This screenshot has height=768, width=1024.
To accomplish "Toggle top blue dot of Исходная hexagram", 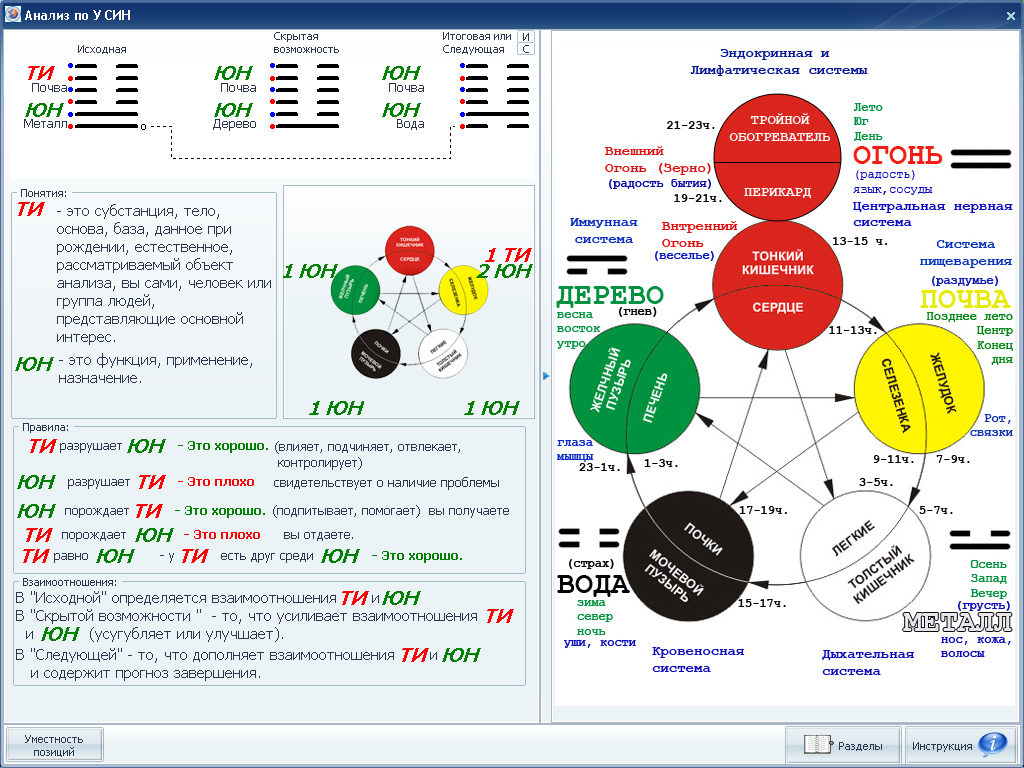I will coord(71,66).
